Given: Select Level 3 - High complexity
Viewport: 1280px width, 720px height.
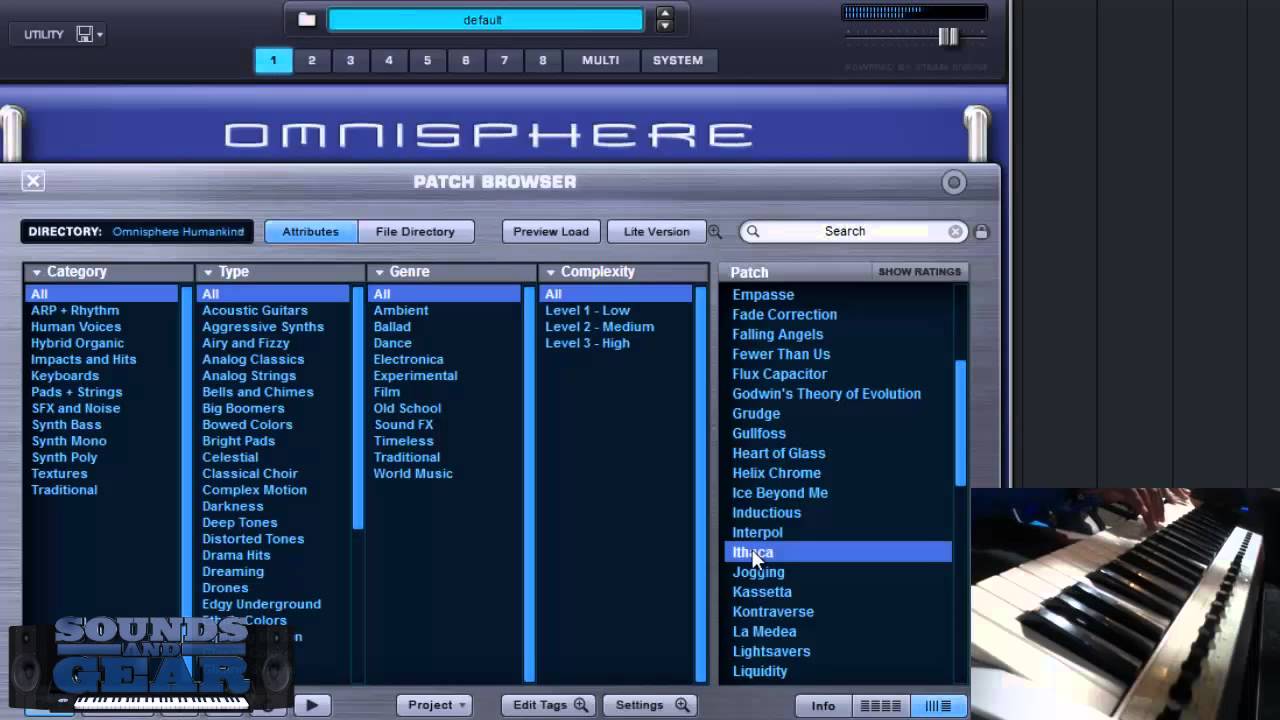Looking at the screenshot, I should [x=588, y=343].
